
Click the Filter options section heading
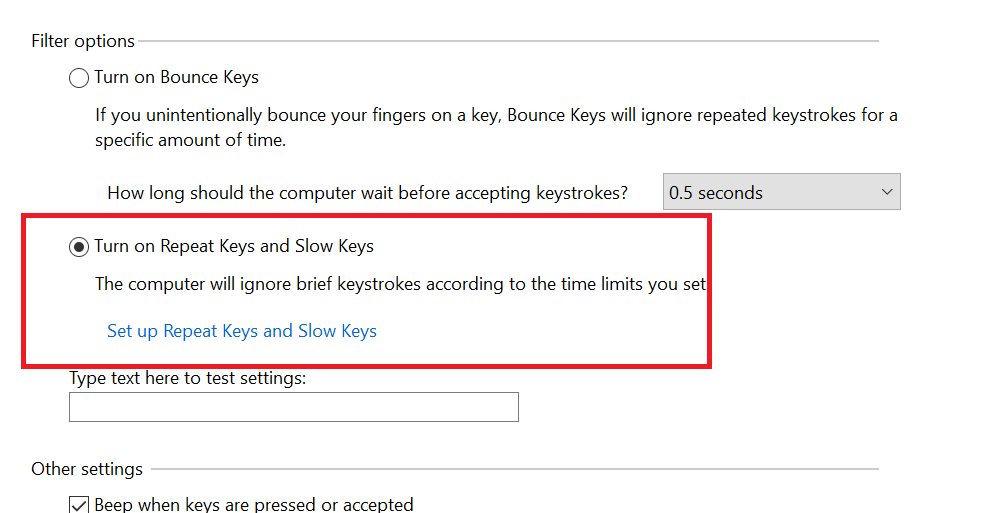tap(83, 41)
